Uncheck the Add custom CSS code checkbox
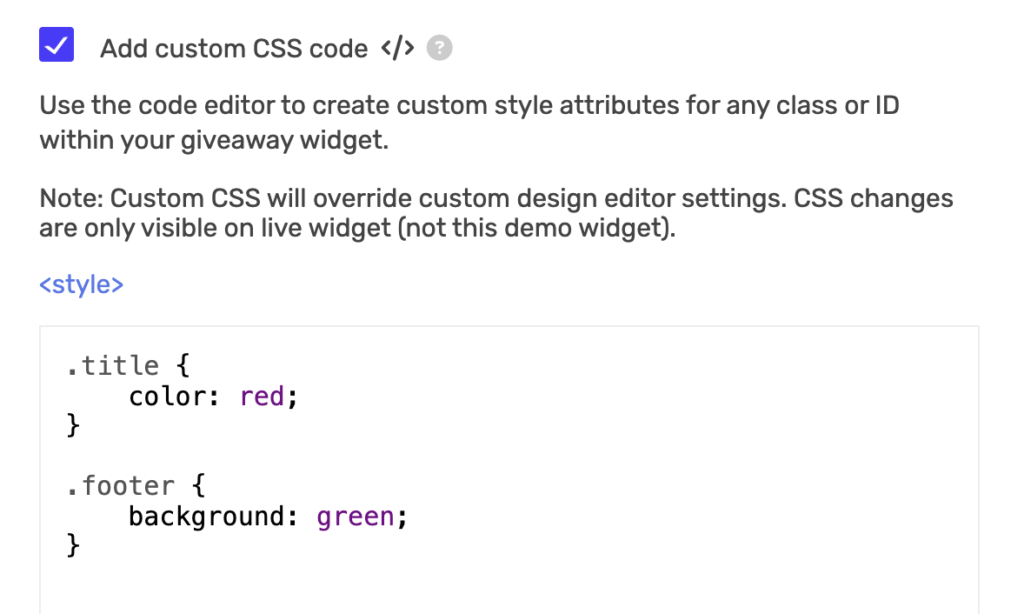This screenshot has width=1024, height=614. click(x=57, y=45)
